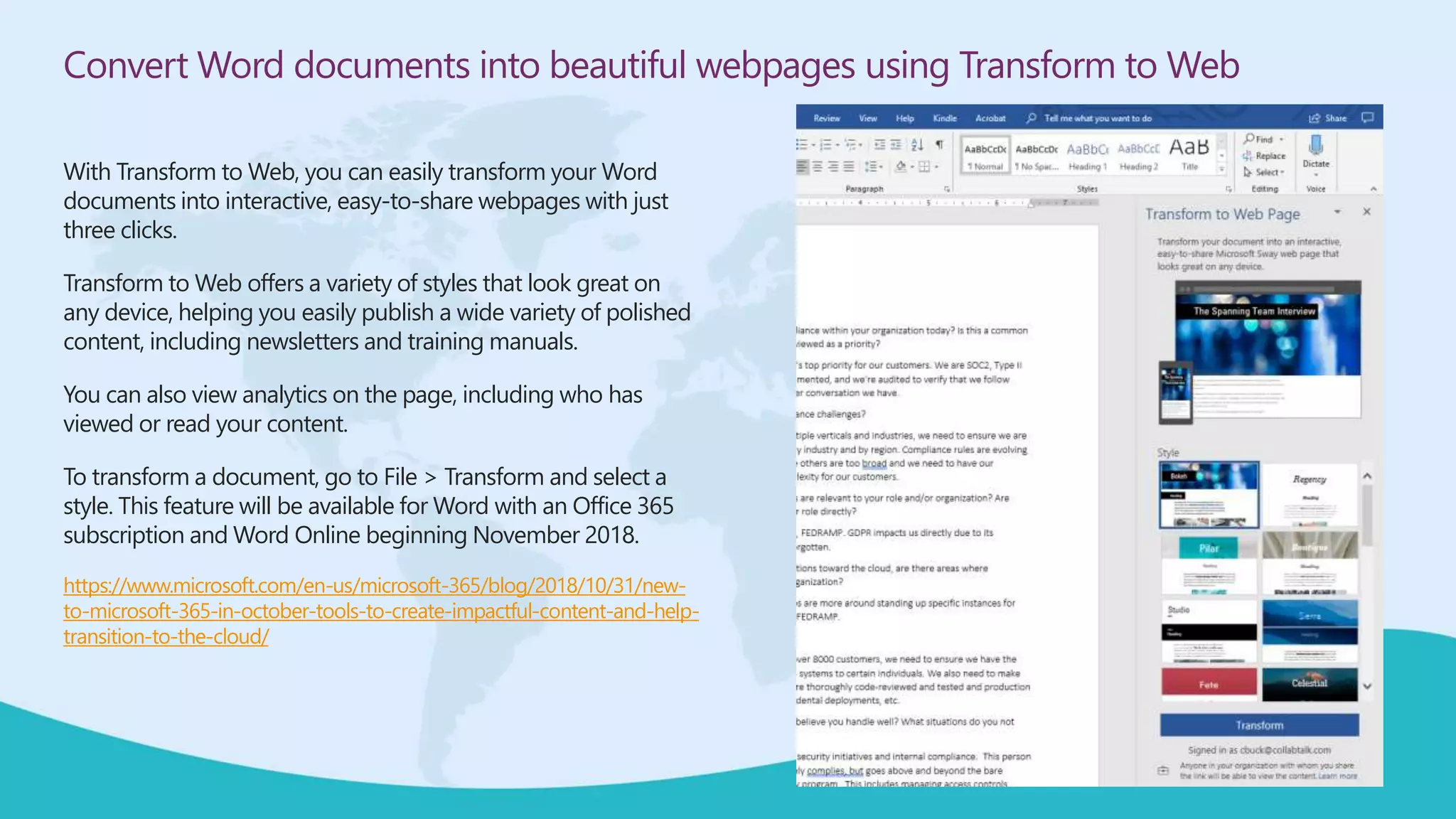Open the Help tab
The image size is (1456, 819).
(905, 119)
